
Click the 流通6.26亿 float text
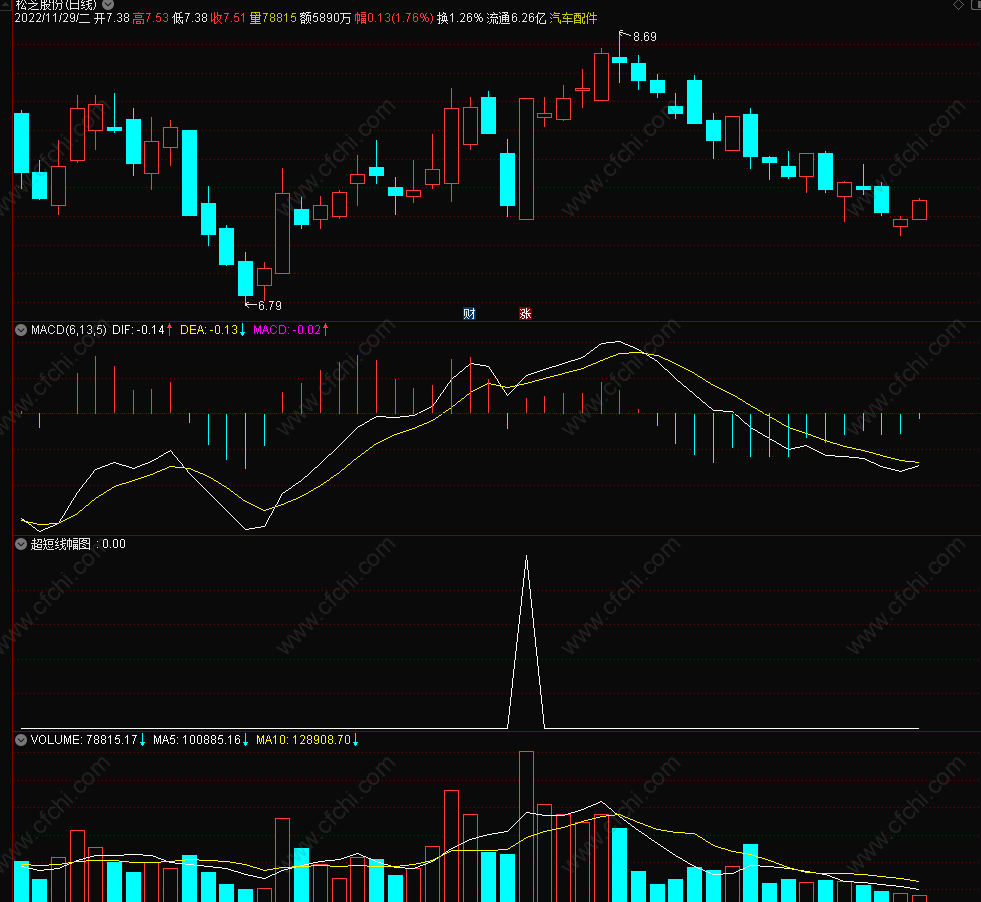[x=516, y=18]
